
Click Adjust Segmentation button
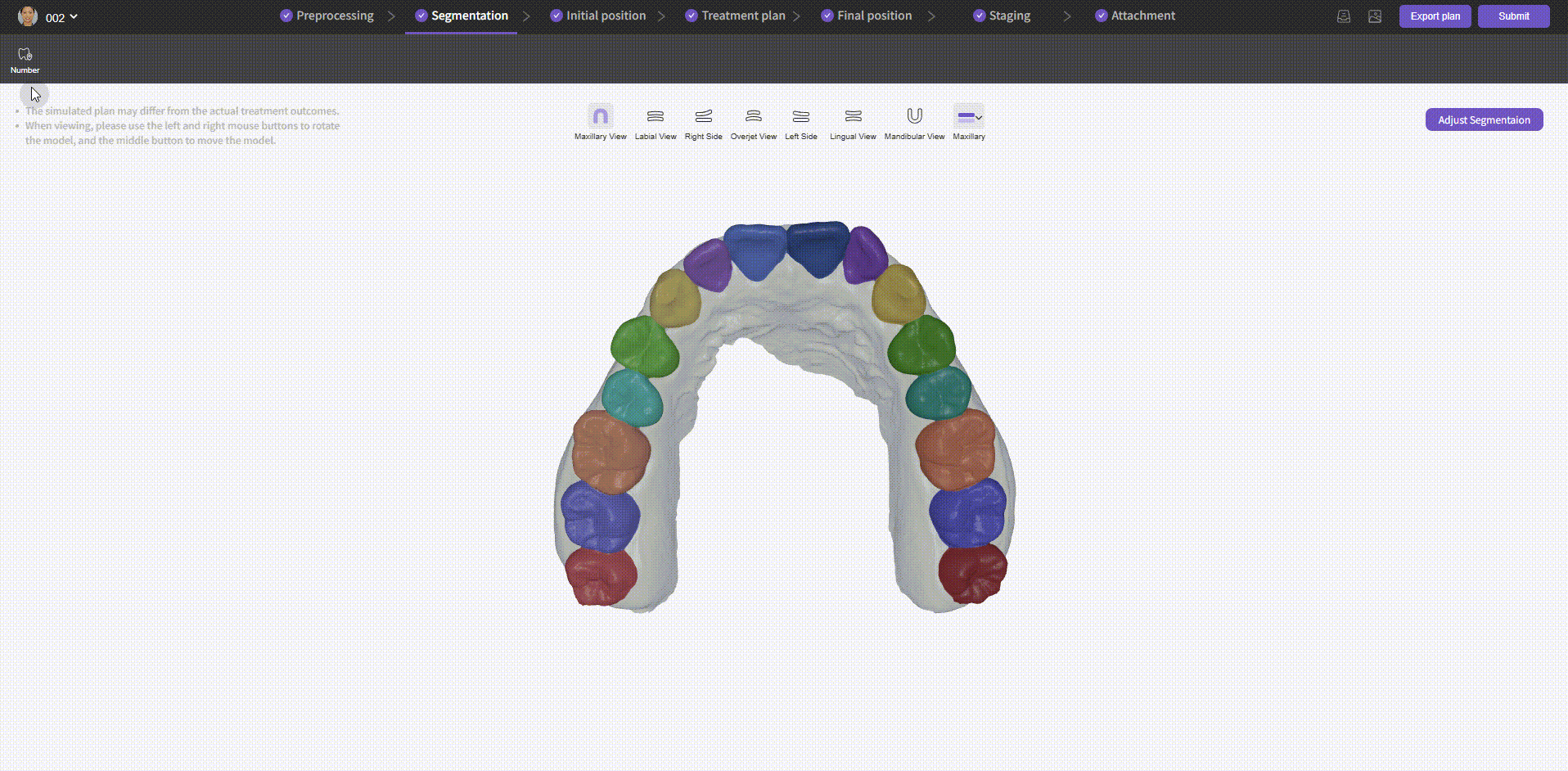click(x=1484, y=119)
